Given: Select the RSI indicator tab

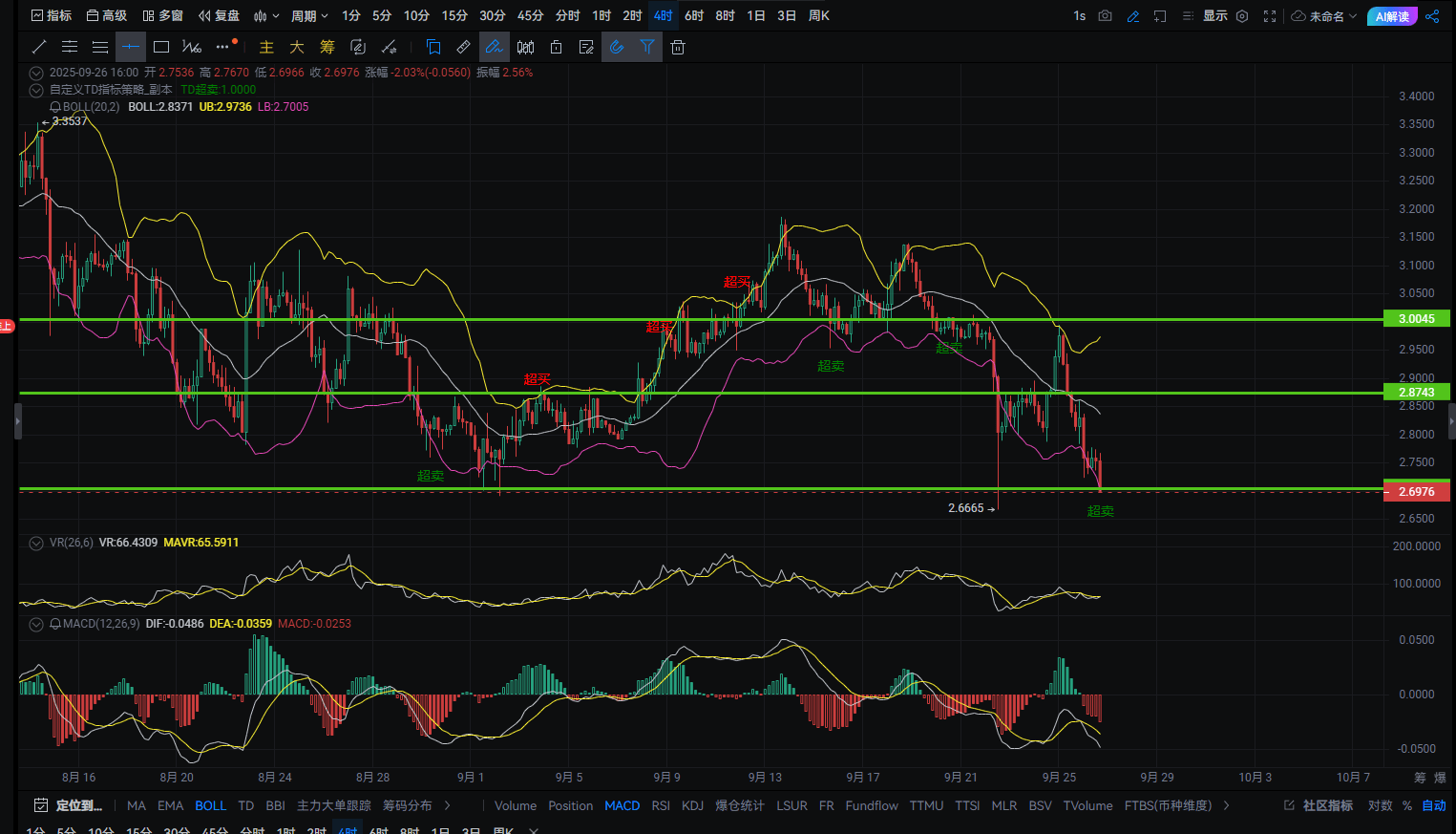Looking at the screenshot, I should [661, 805].
